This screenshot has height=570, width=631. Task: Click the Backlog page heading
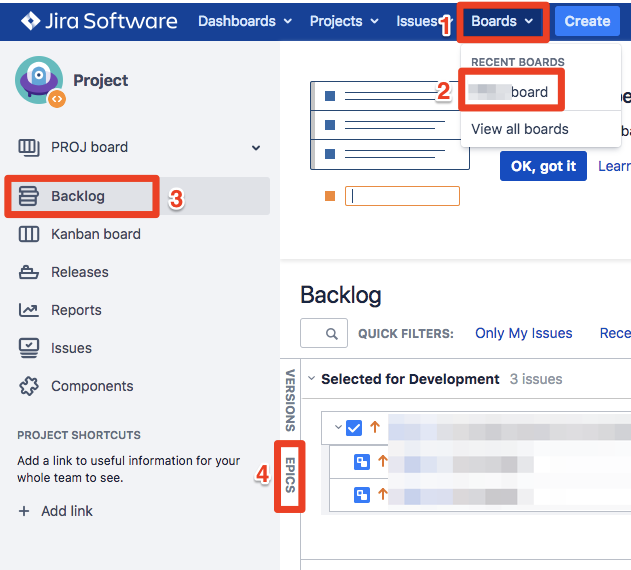coord(340,295)
